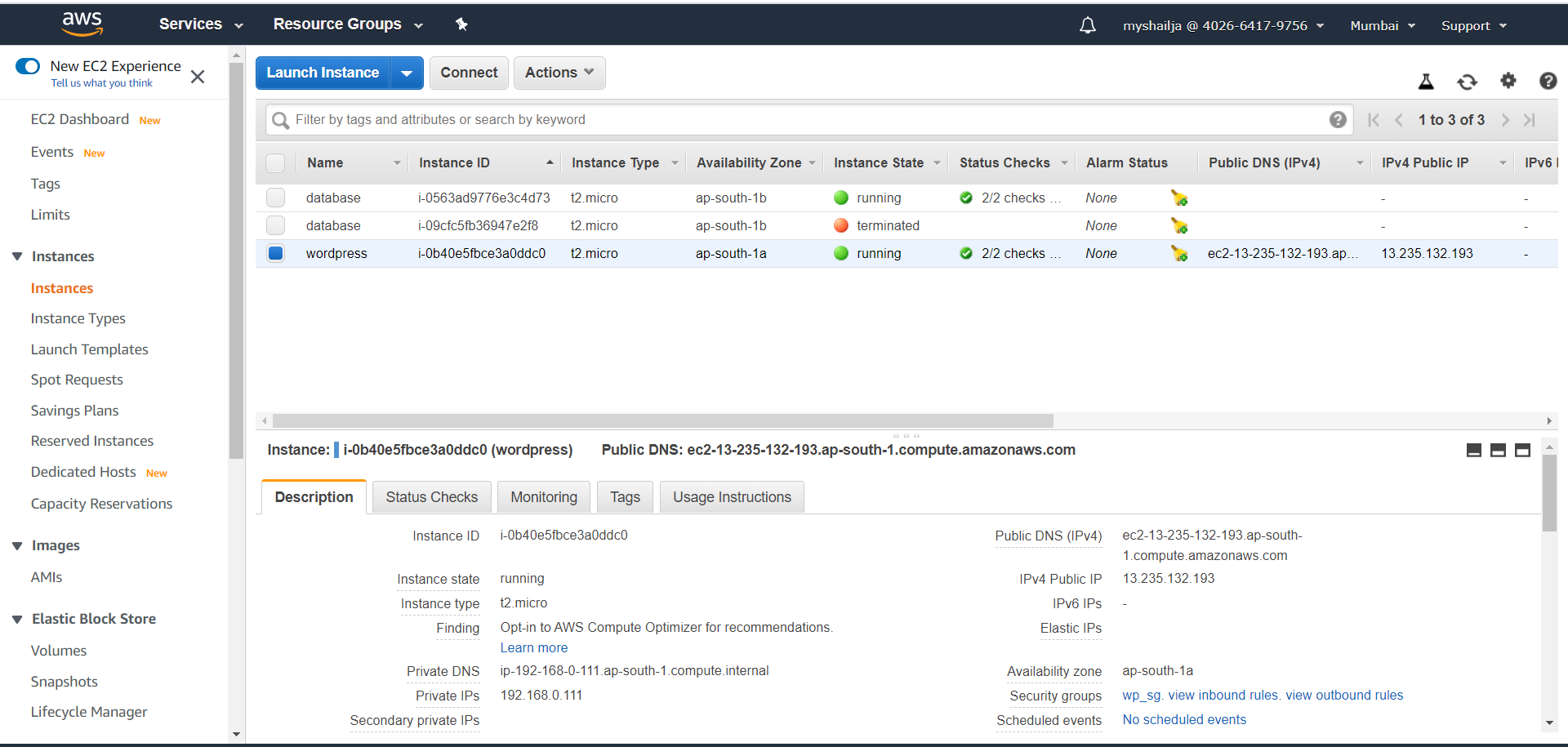1568x747 pixels.
Task: Open AMIs in sidebar
Action: click(x=47, y=577)
